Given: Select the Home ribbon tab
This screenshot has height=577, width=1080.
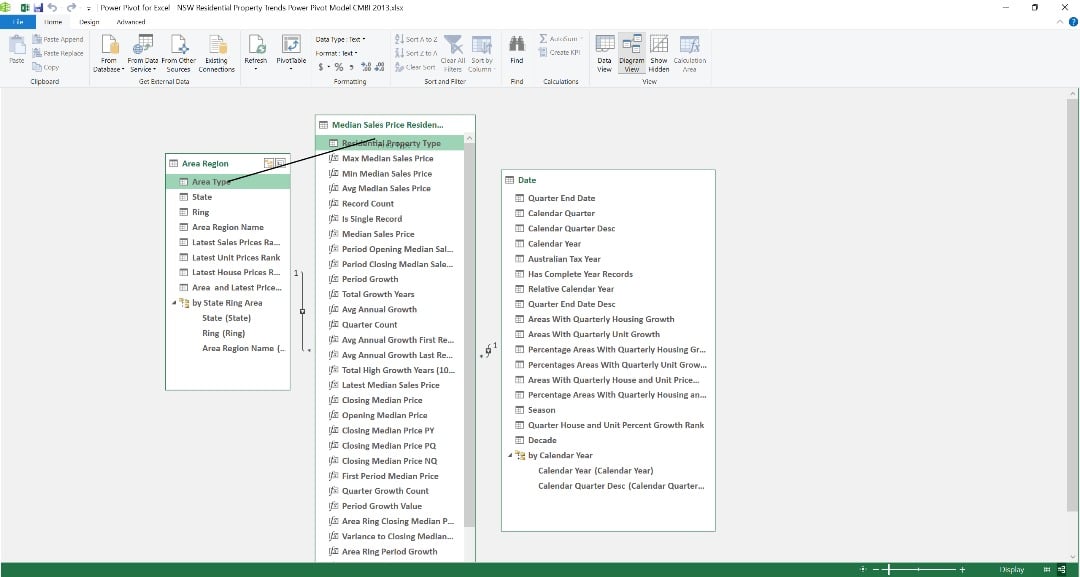Looking at the screenshot, I should [53, 22].
